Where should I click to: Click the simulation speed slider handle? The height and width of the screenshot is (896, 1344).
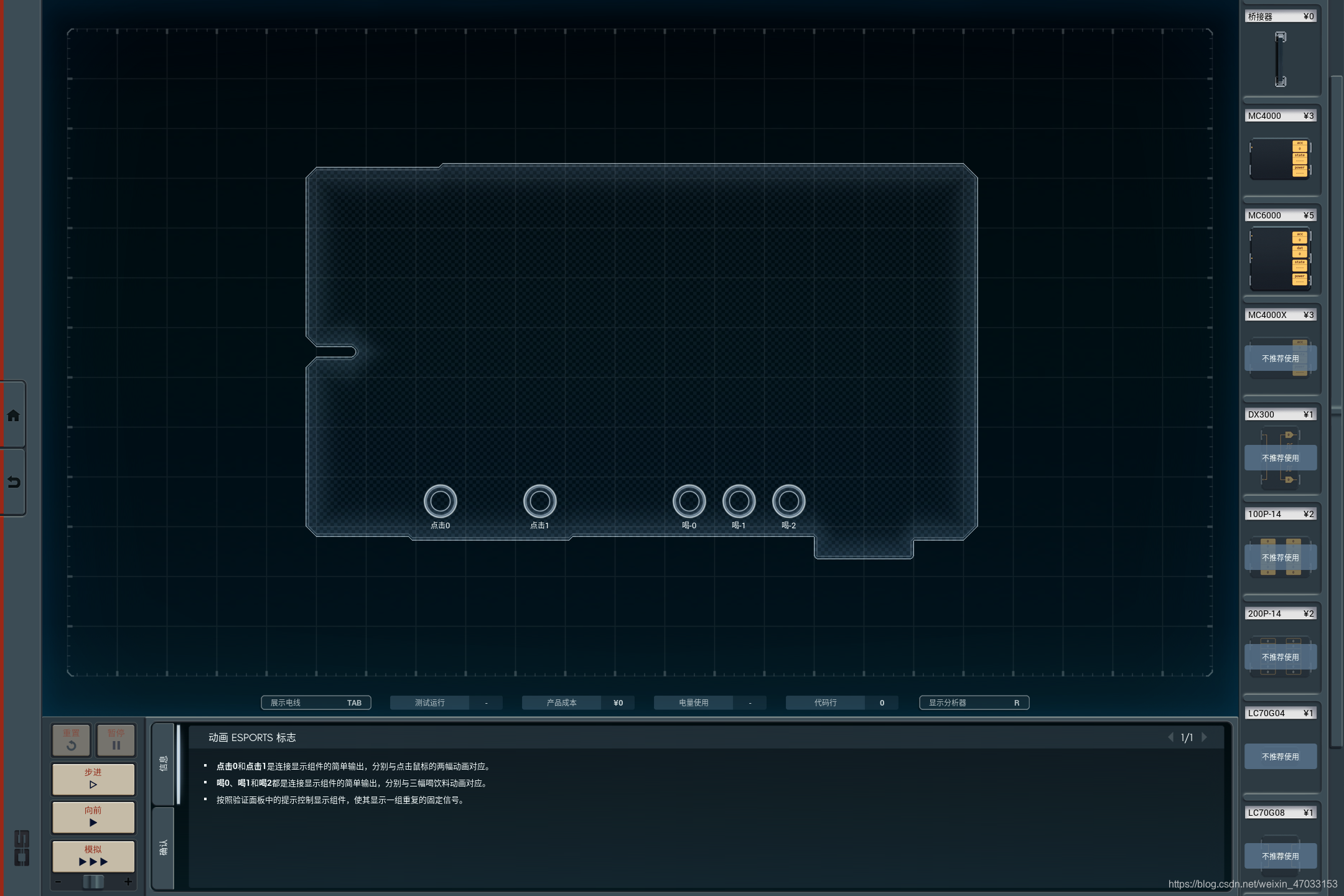(x=93, y=882)
